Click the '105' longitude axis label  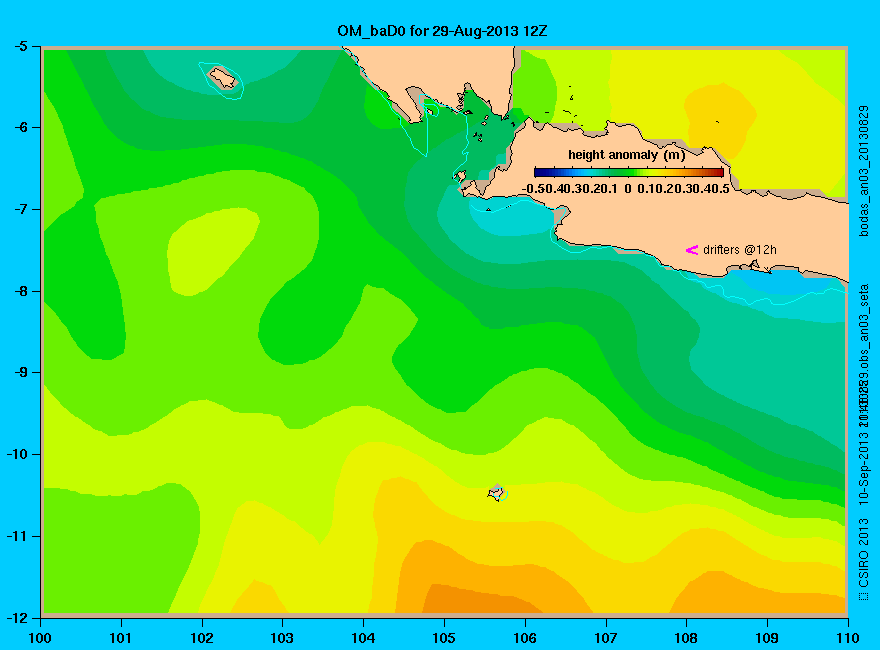[x=444, y=638]
